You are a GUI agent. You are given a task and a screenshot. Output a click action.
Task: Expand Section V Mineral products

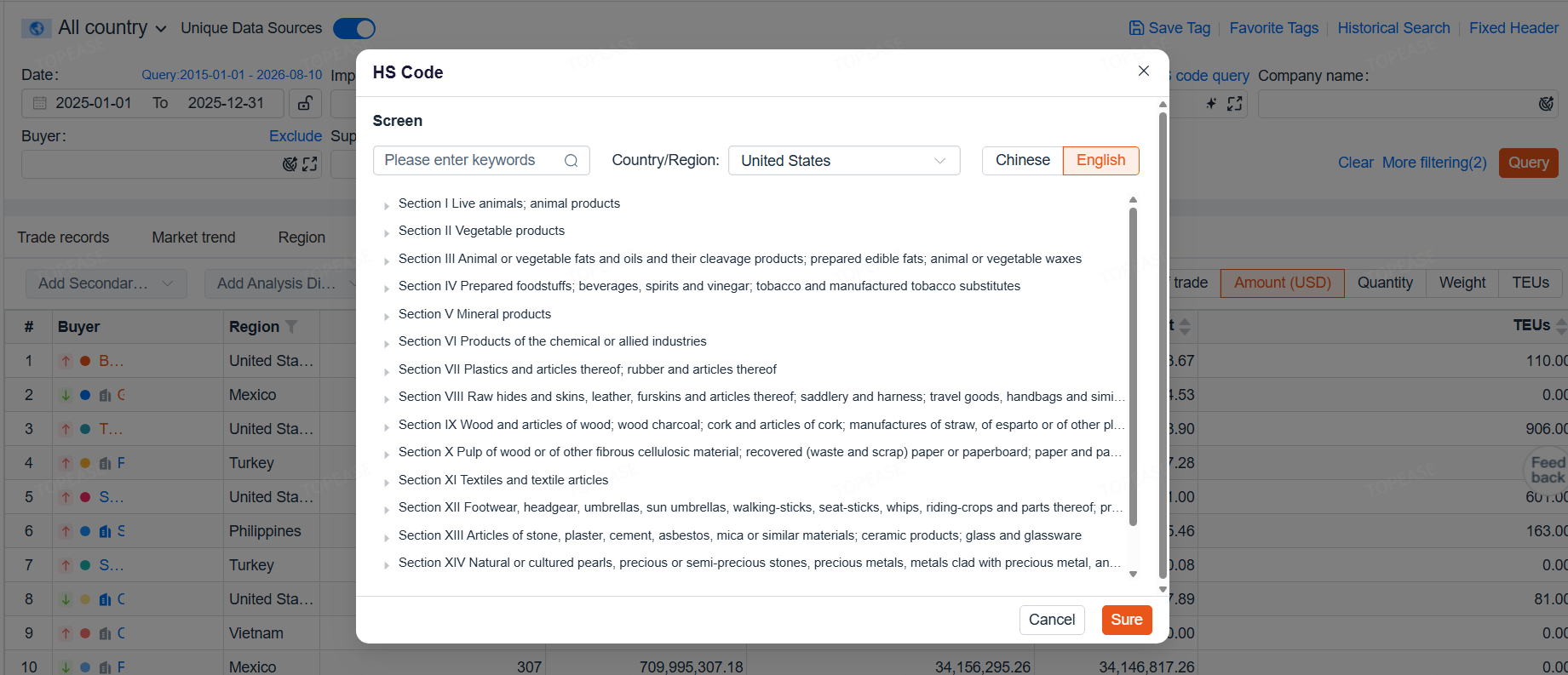click(x=386, y=316)
